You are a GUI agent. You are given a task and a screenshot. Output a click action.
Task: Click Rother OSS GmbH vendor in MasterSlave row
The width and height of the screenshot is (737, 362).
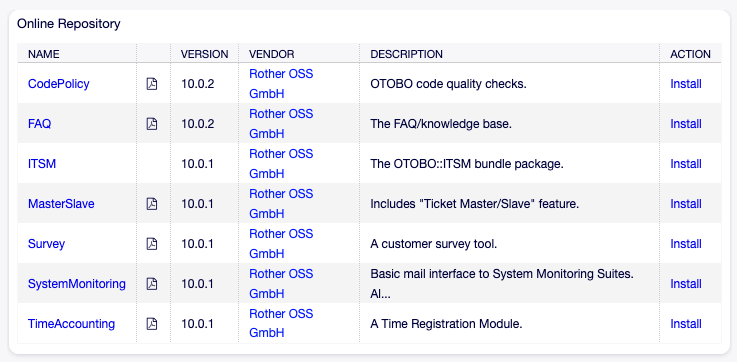click(x=281, y=204)
